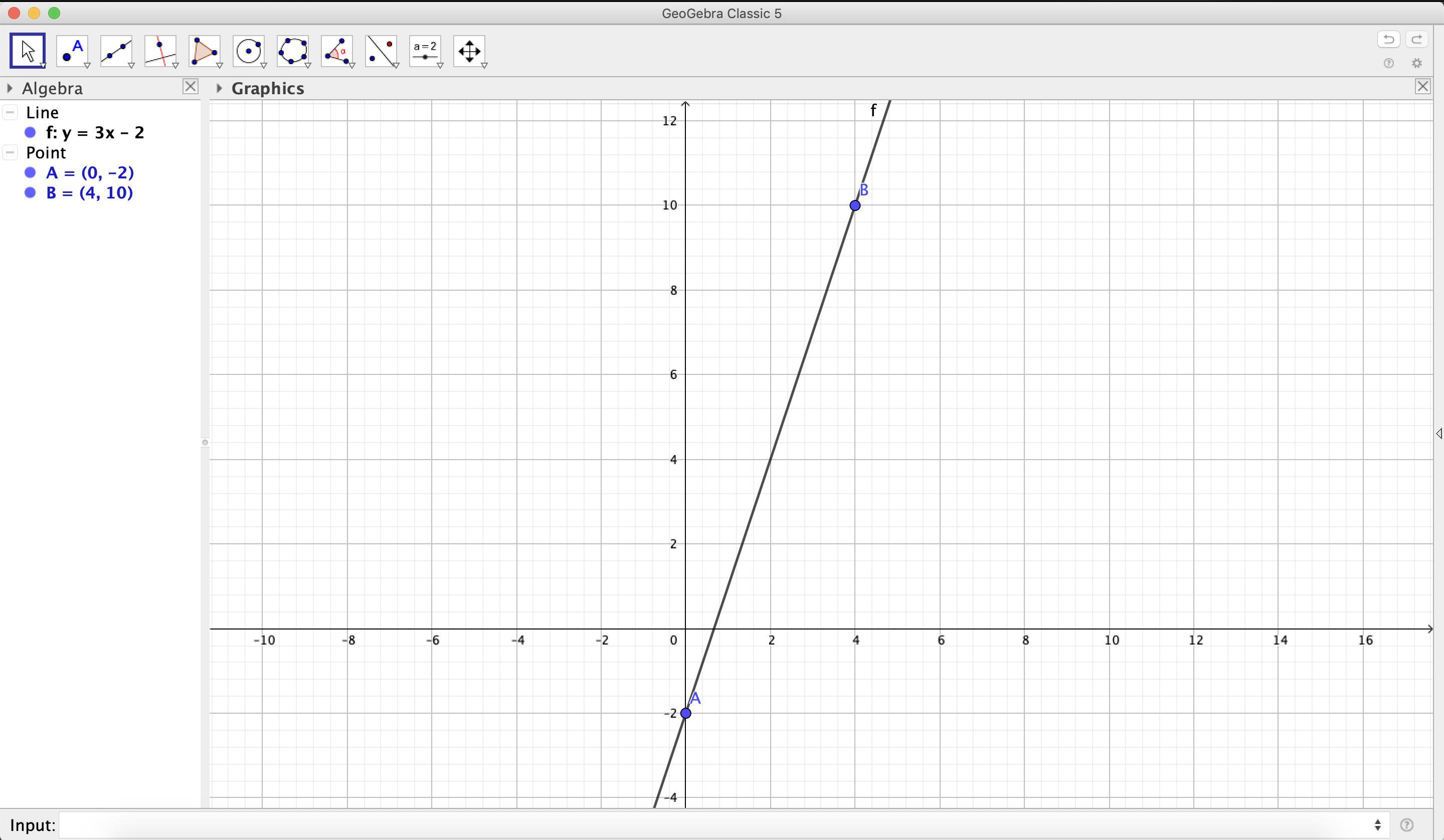
Task: Select the Ellipse conic tool
Action: (x=293, y=51)
